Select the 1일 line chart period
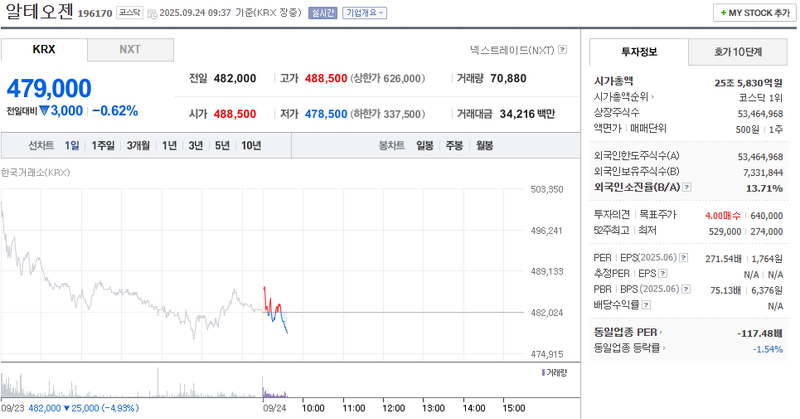Image resolution: width=800 pixels, height=419 pixels. 72,145
